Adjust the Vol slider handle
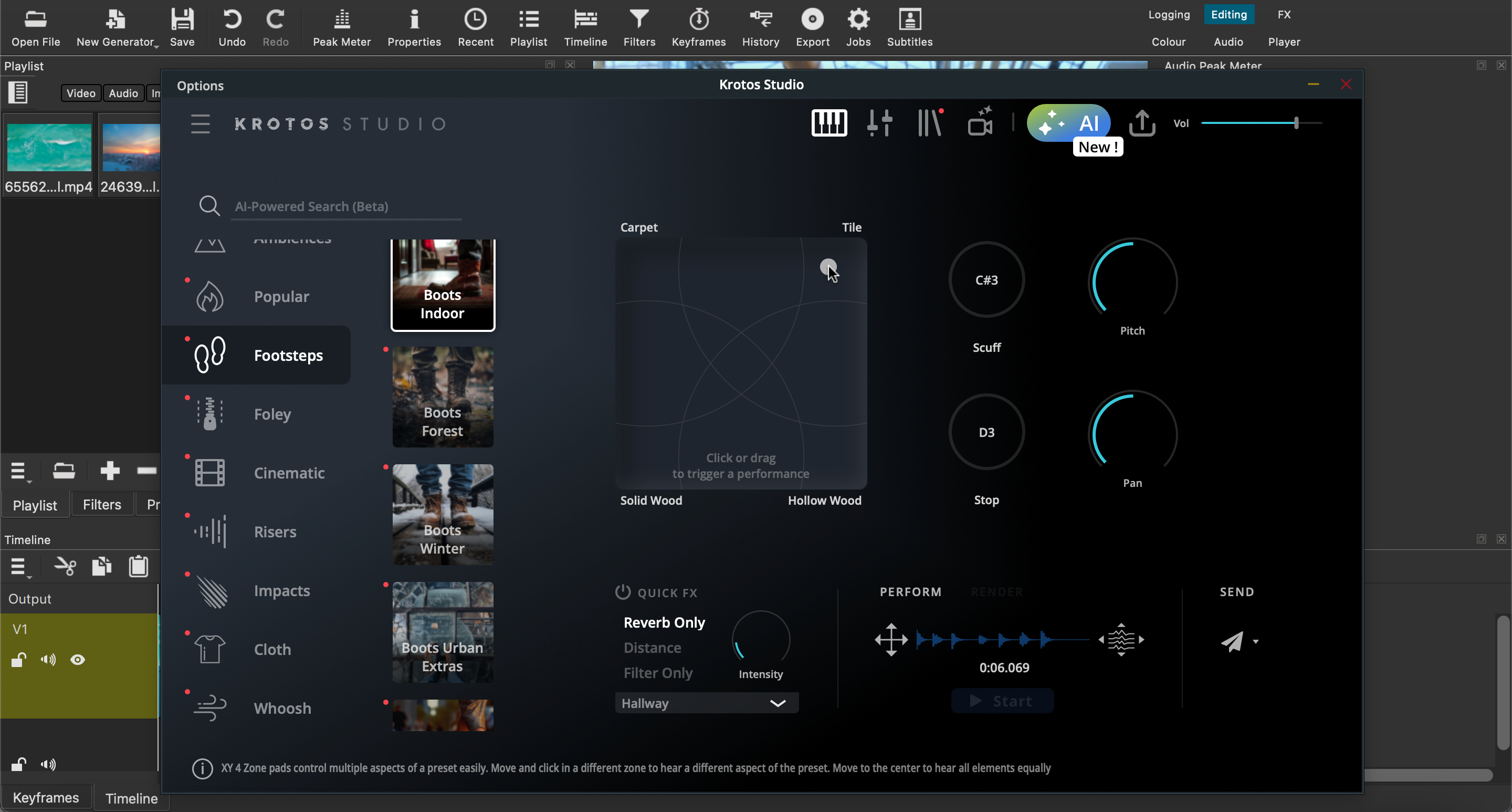The image size is (1512, 812). pyautogui.click(x=1296, y=123)
